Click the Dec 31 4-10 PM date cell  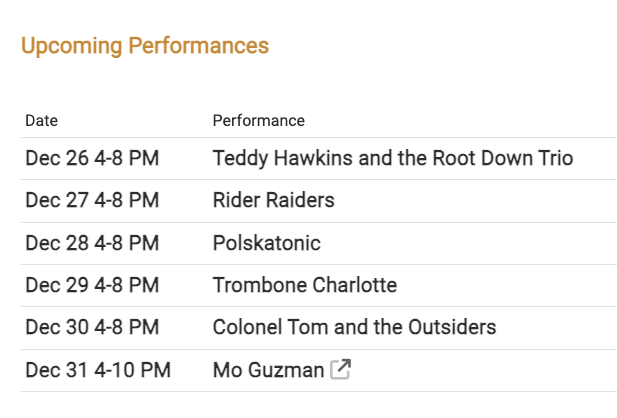[x=98, y=370]
